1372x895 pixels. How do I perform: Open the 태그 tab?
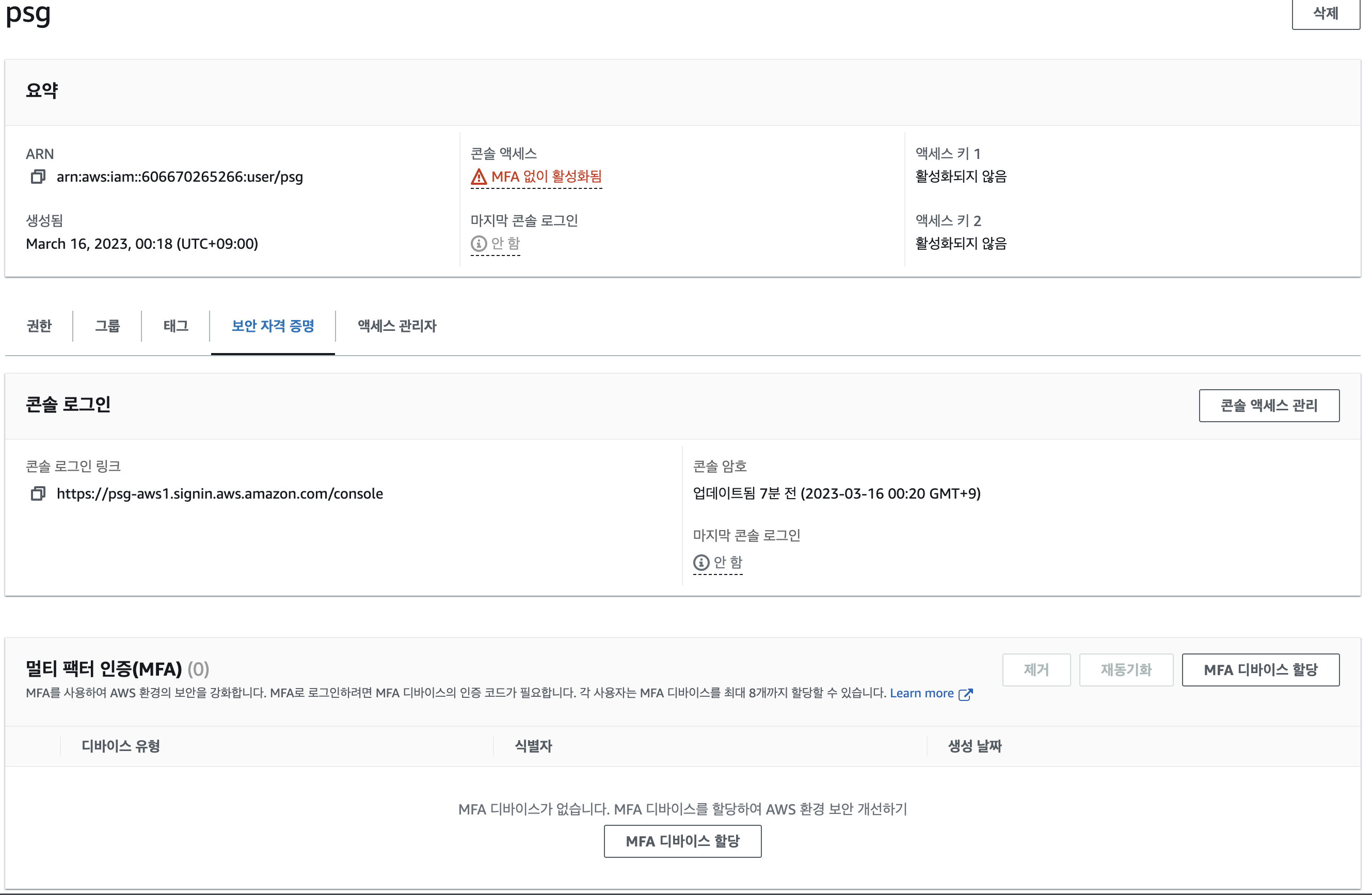pyautogui.click(x=176, y=326)
